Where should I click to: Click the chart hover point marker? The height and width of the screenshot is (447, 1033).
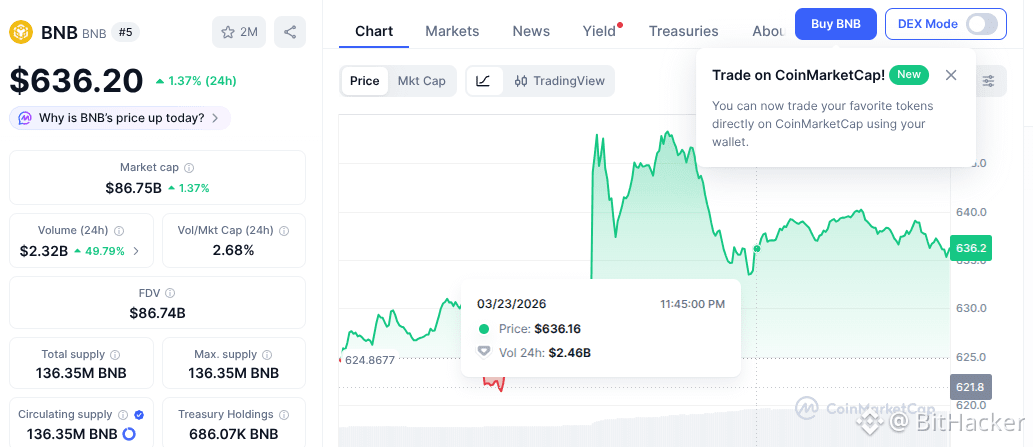pos(756,248)
